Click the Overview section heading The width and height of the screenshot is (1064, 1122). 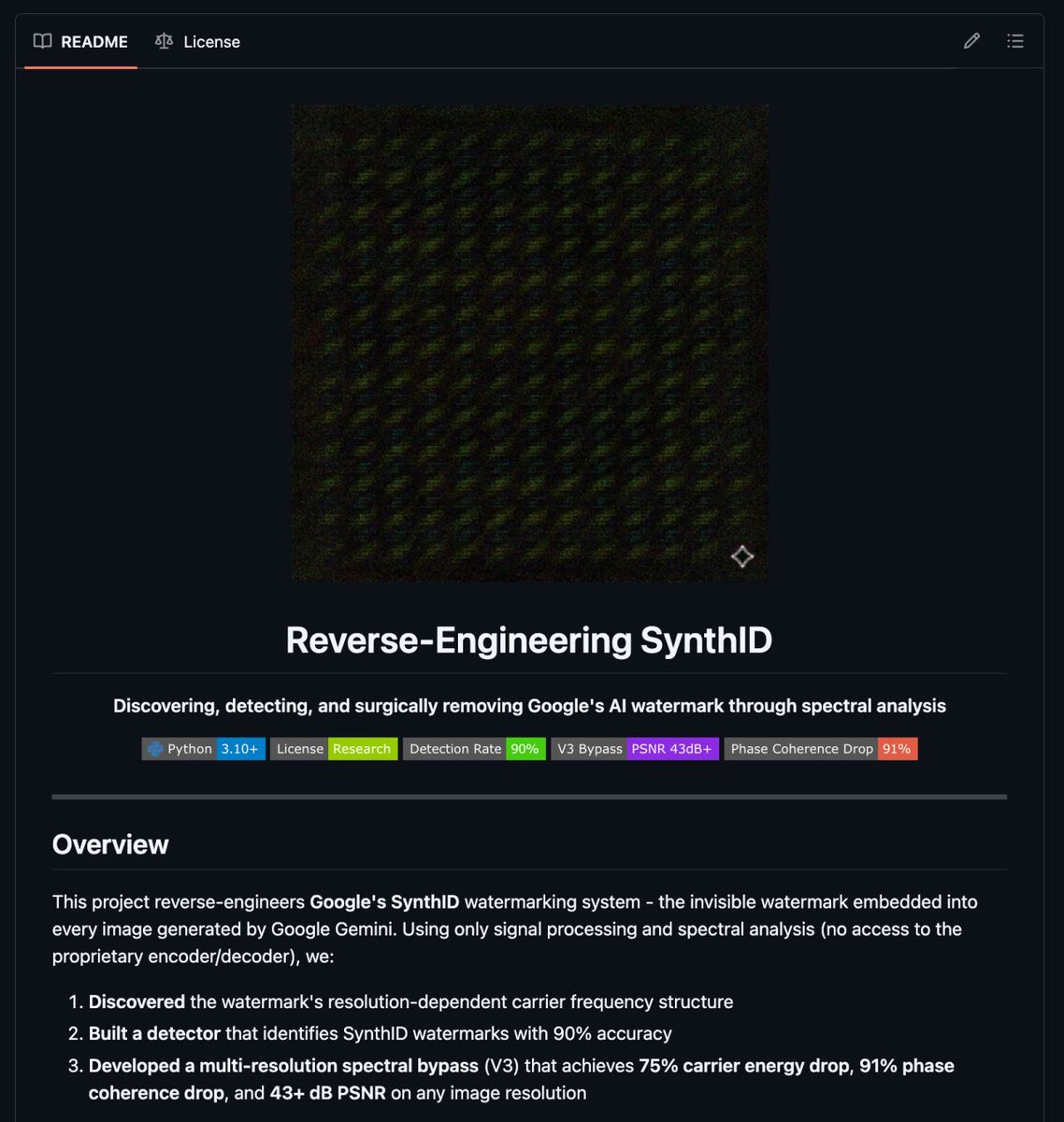click(110, 844)
